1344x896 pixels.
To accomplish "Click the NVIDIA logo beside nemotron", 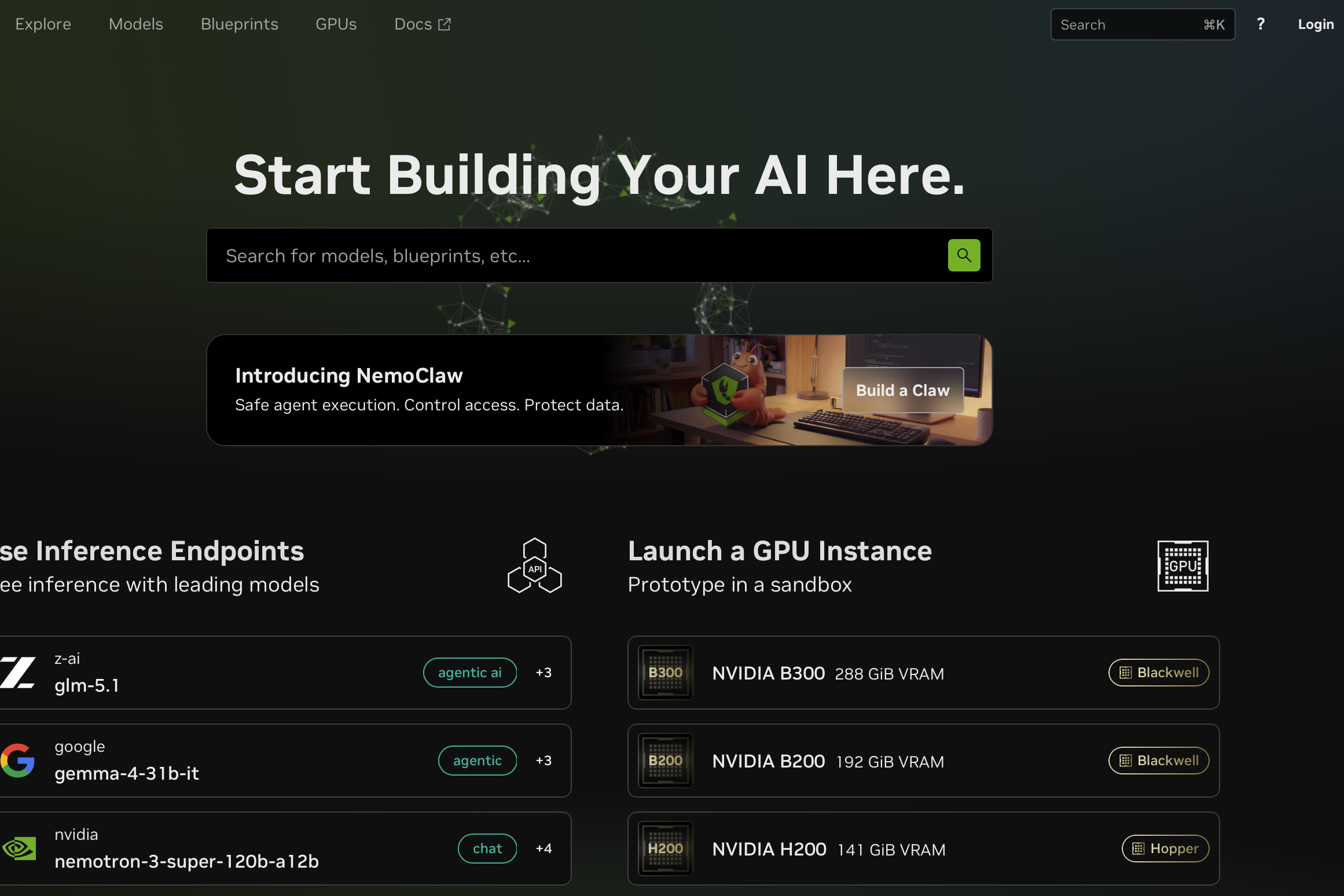I will [19, 849].
